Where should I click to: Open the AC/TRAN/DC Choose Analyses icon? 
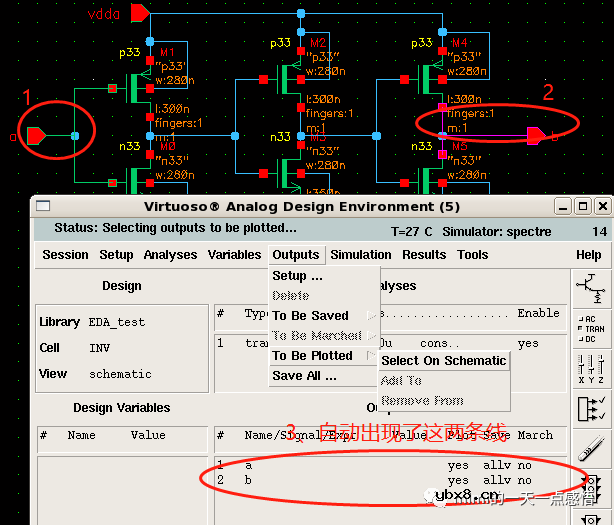pyautogui.click(x=590, y=329)
